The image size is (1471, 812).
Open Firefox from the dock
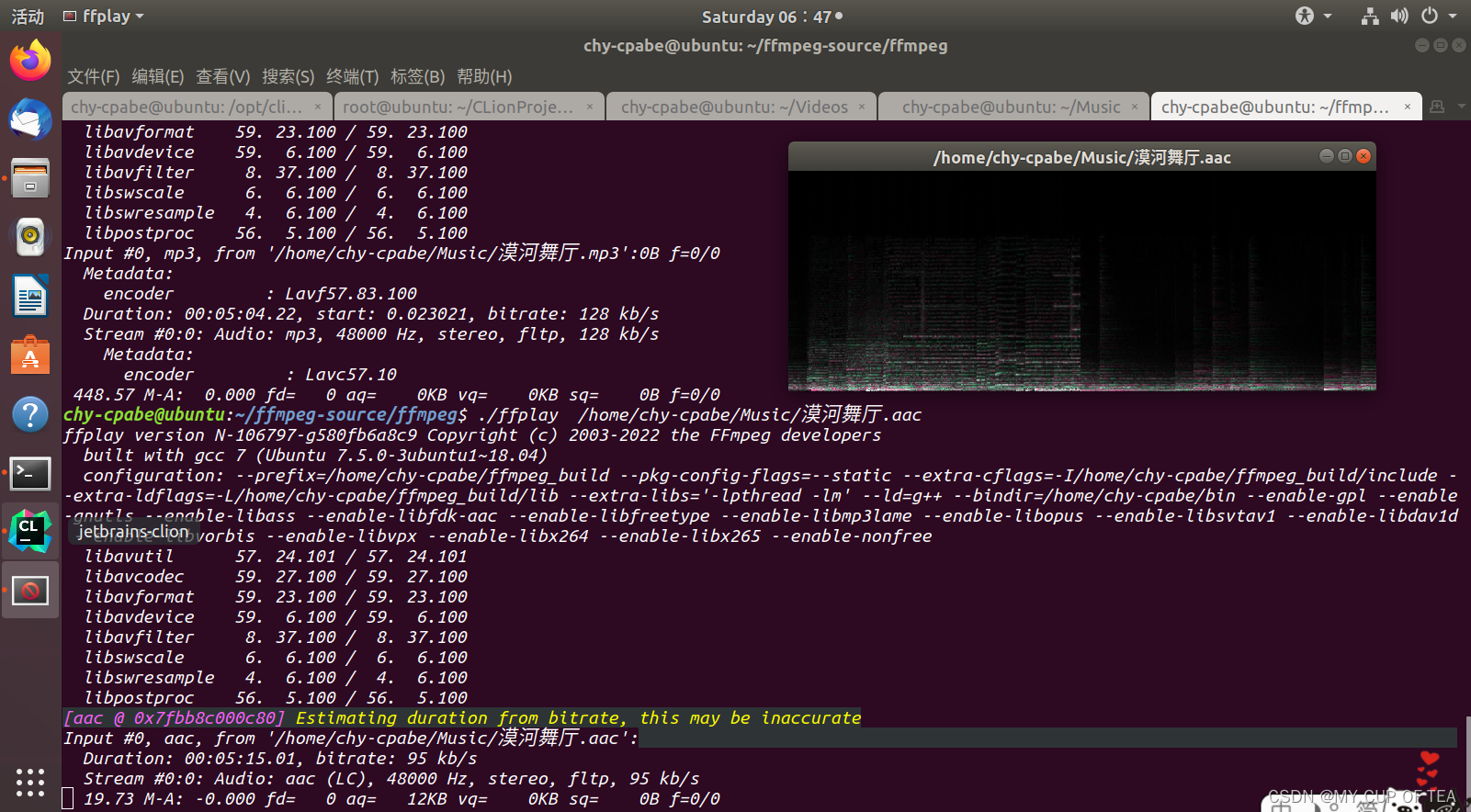coord(30,61)
